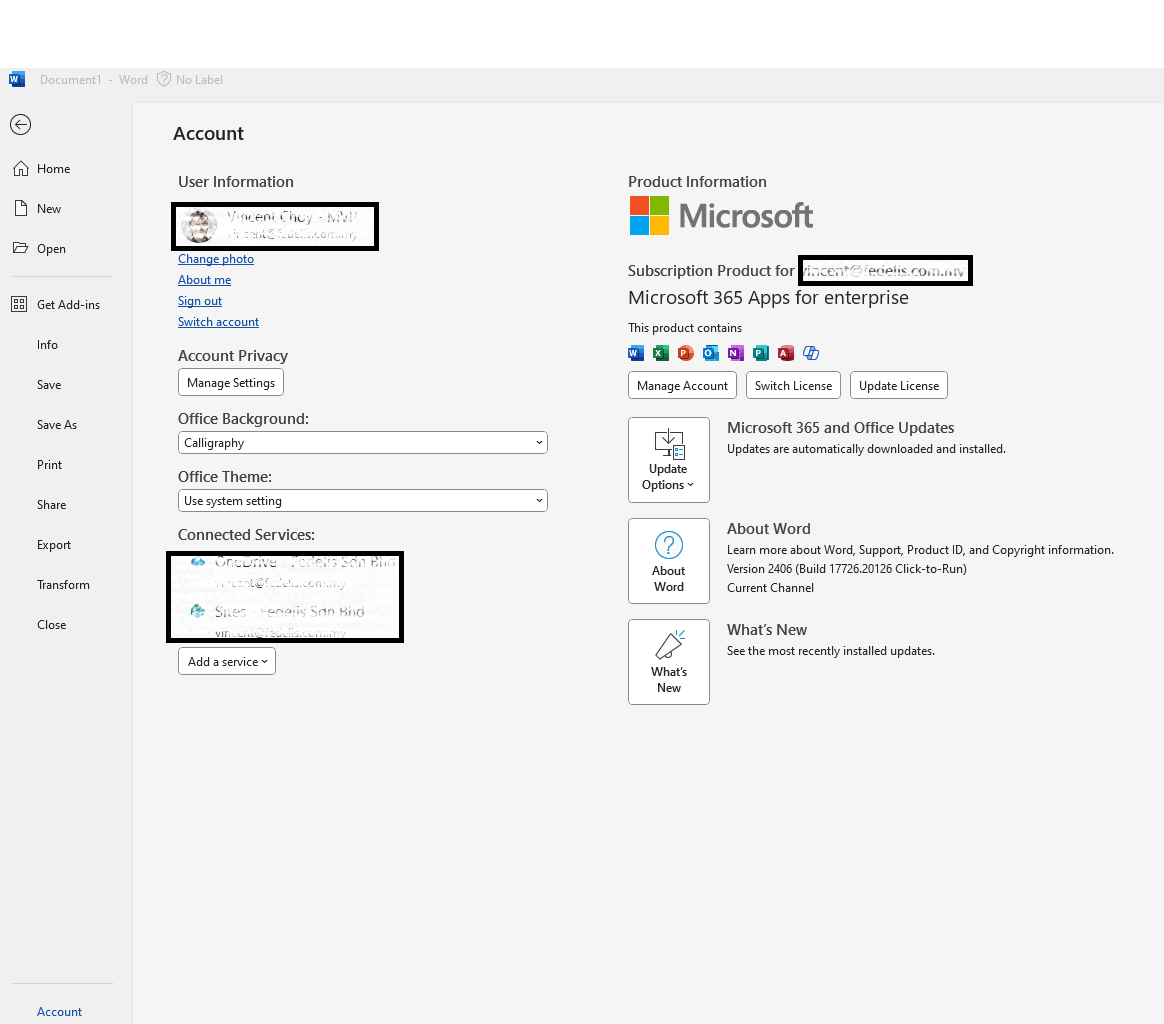Click the About Word button
1164x1024 pixels.
point(669,561)
